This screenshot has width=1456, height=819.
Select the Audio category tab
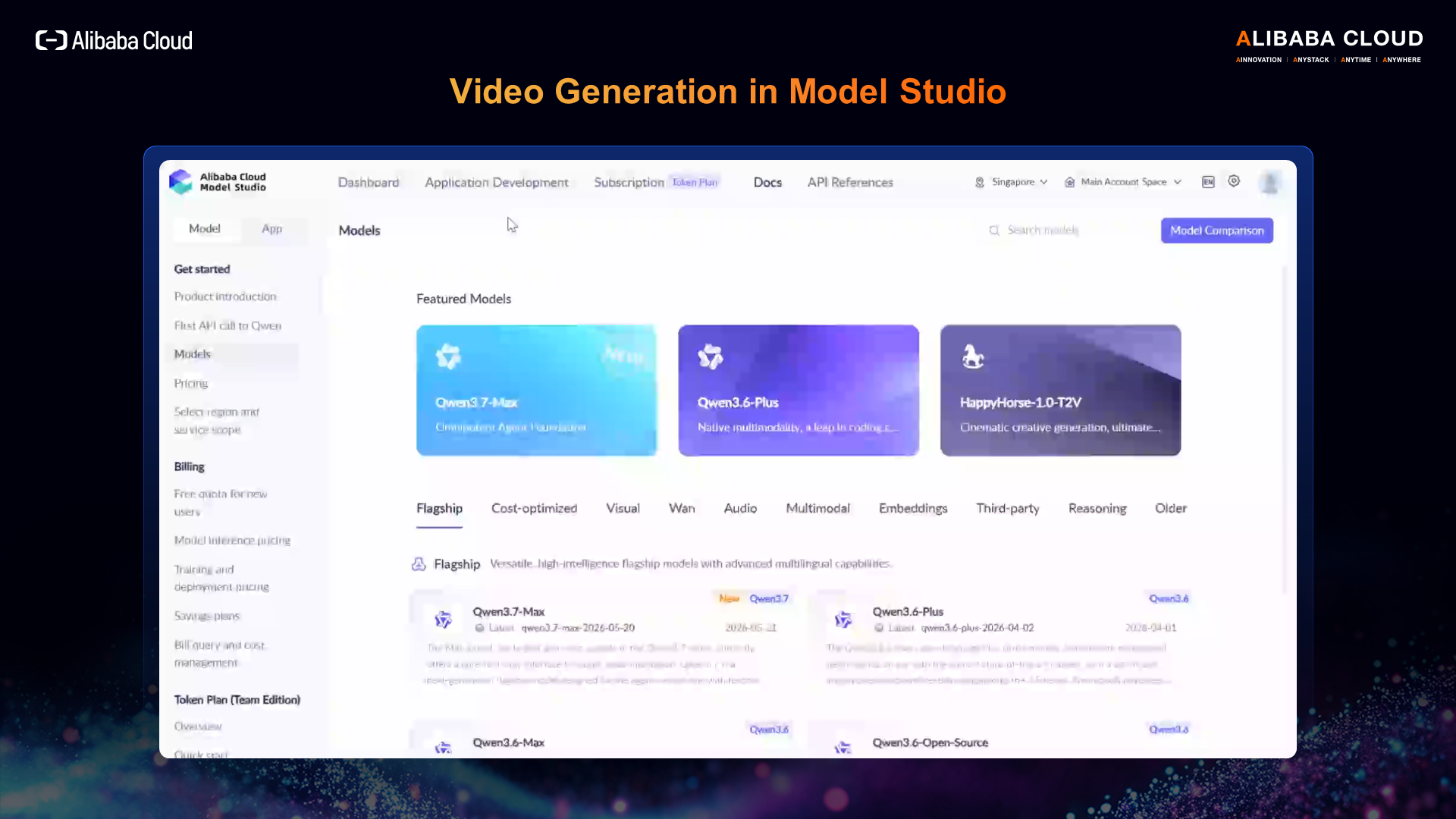(740, 509)
